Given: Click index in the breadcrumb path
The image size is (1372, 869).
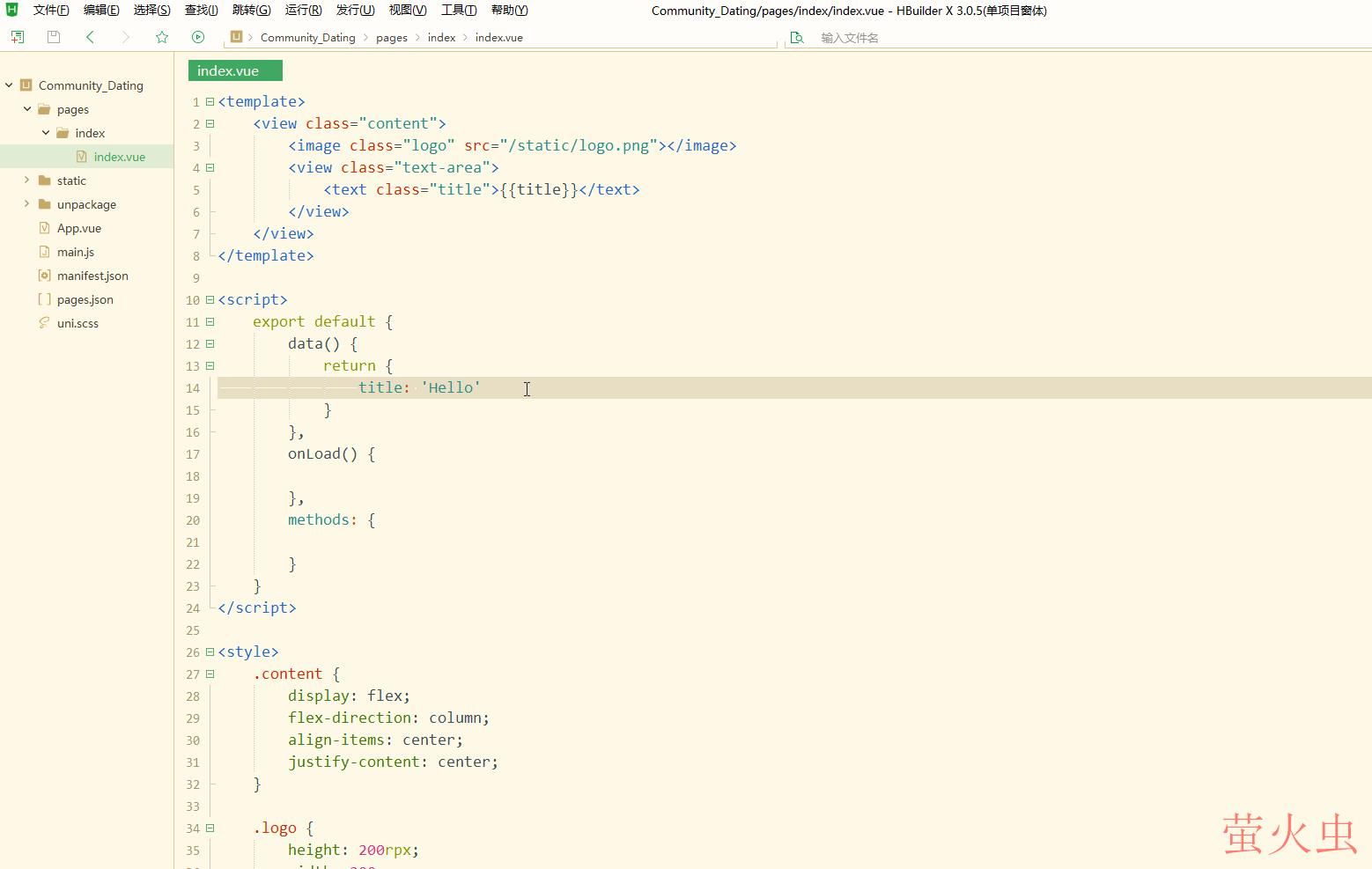Looking at the screenshot, I should tap(442, 38).
